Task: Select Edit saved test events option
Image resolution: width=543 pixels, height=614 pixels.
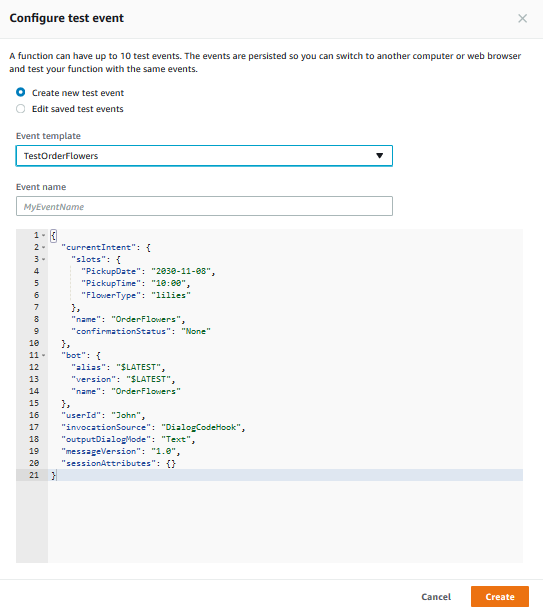Action: [21, 109]
